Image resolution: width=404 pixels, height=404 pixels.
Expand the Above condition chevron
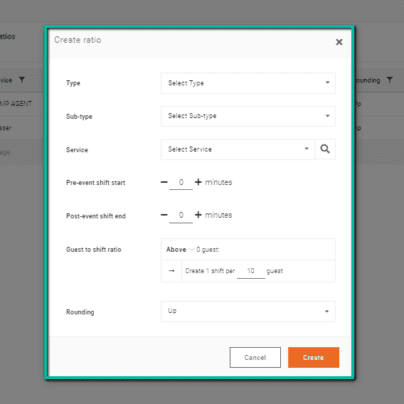pyautogui.click(x=191, y=250)
